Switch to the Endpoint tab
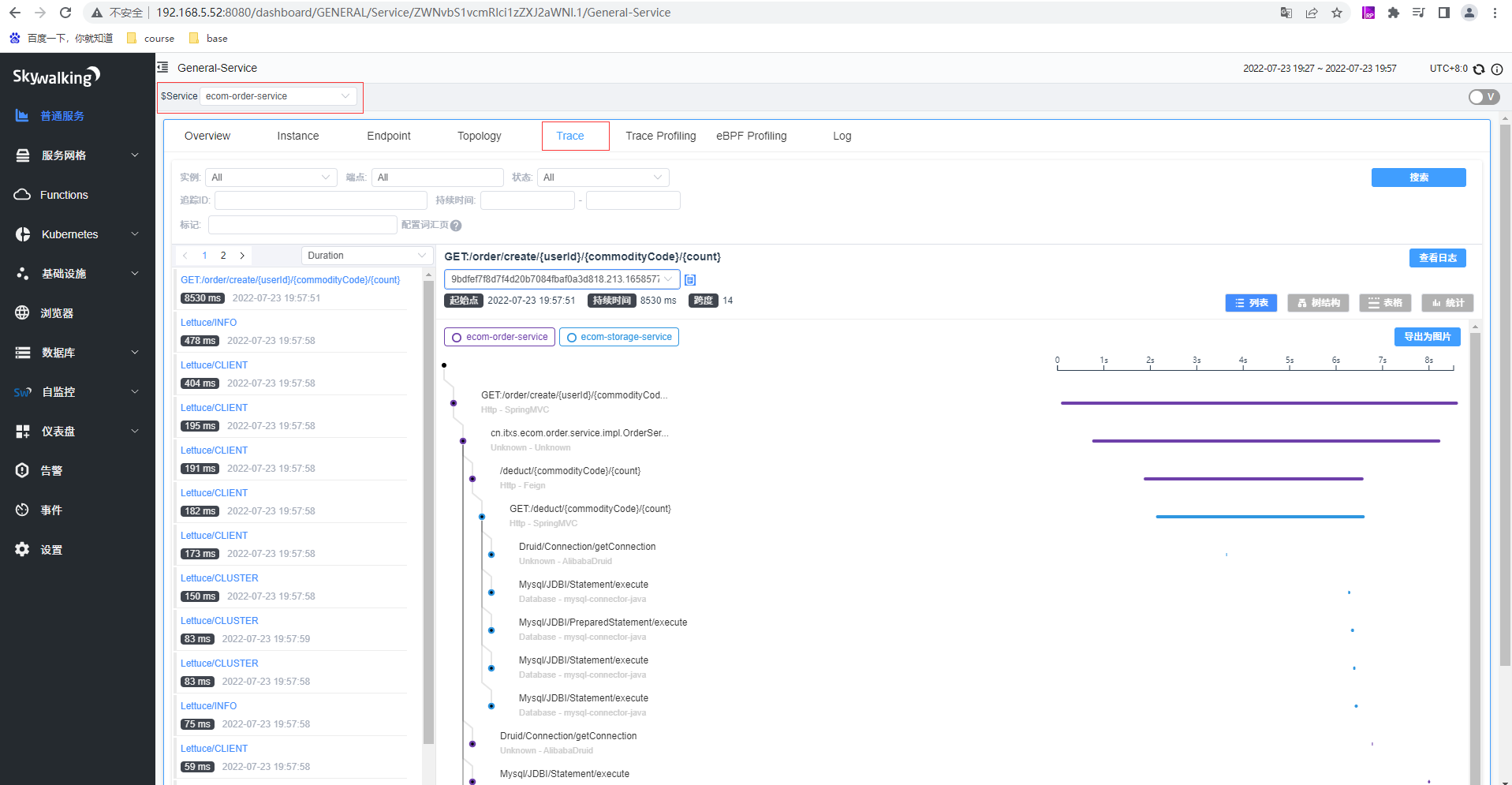Screen dimensions: 1512x785 (x=389, y=136)
